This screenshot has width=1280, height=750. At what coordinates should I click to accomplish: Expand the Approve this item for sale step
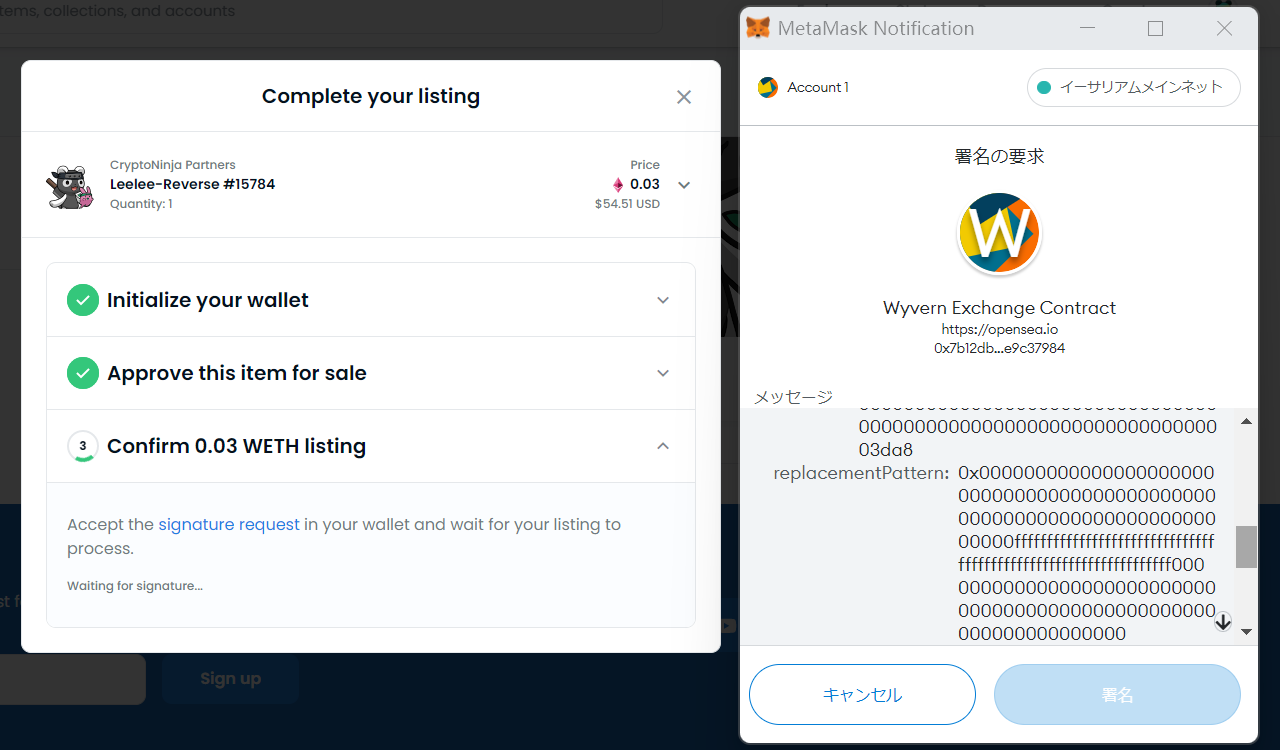pyautogui.click(x=663, y=373)
